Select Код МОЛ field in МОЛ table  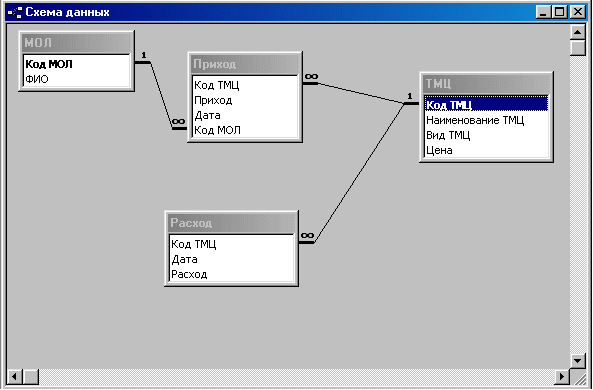77,64
